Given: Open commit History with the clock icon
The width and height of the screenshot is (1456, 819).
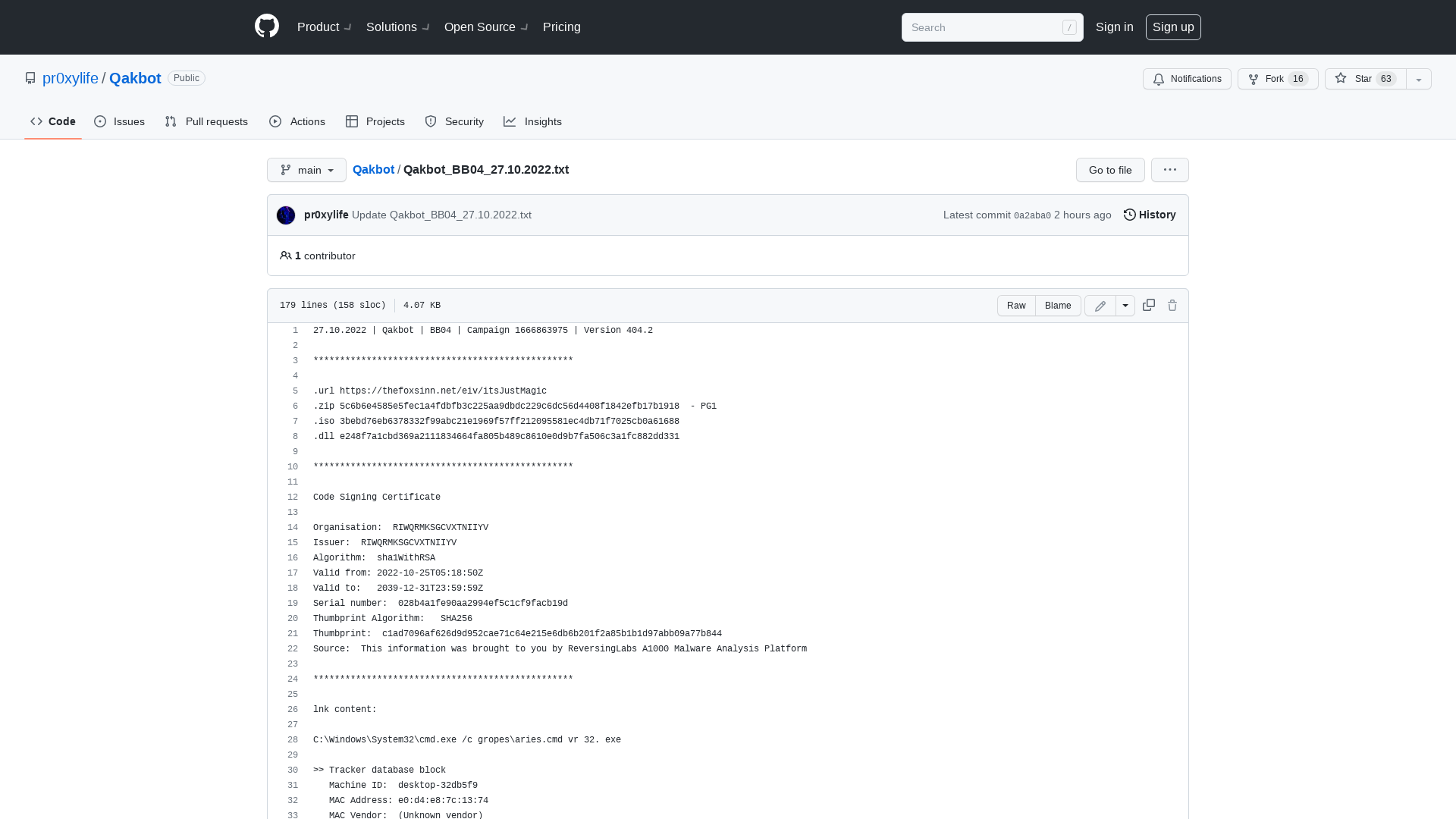Looking at the screenshot, I should click(x=1148, y=215).
